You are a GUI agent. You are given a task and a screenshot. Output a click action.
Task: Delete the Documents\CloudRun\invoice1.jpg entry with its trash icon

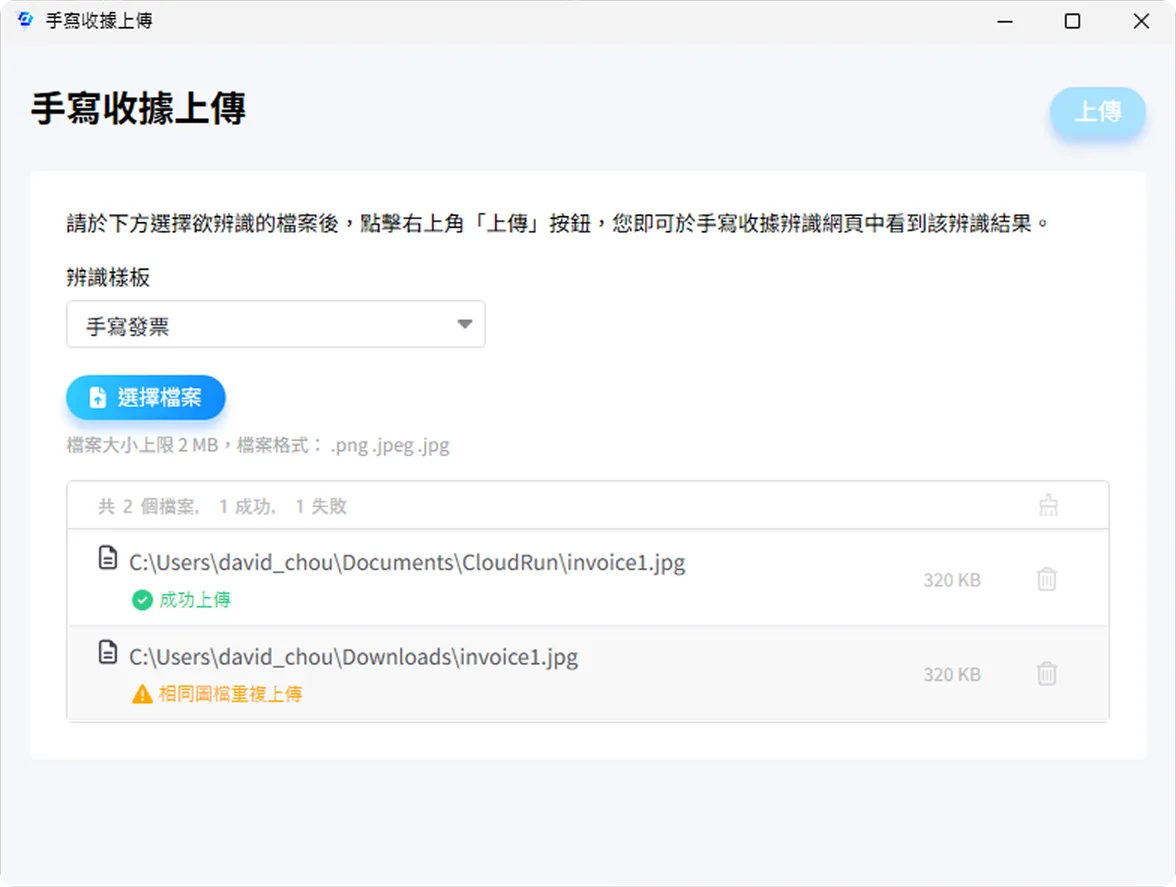tap(1047, 579)
